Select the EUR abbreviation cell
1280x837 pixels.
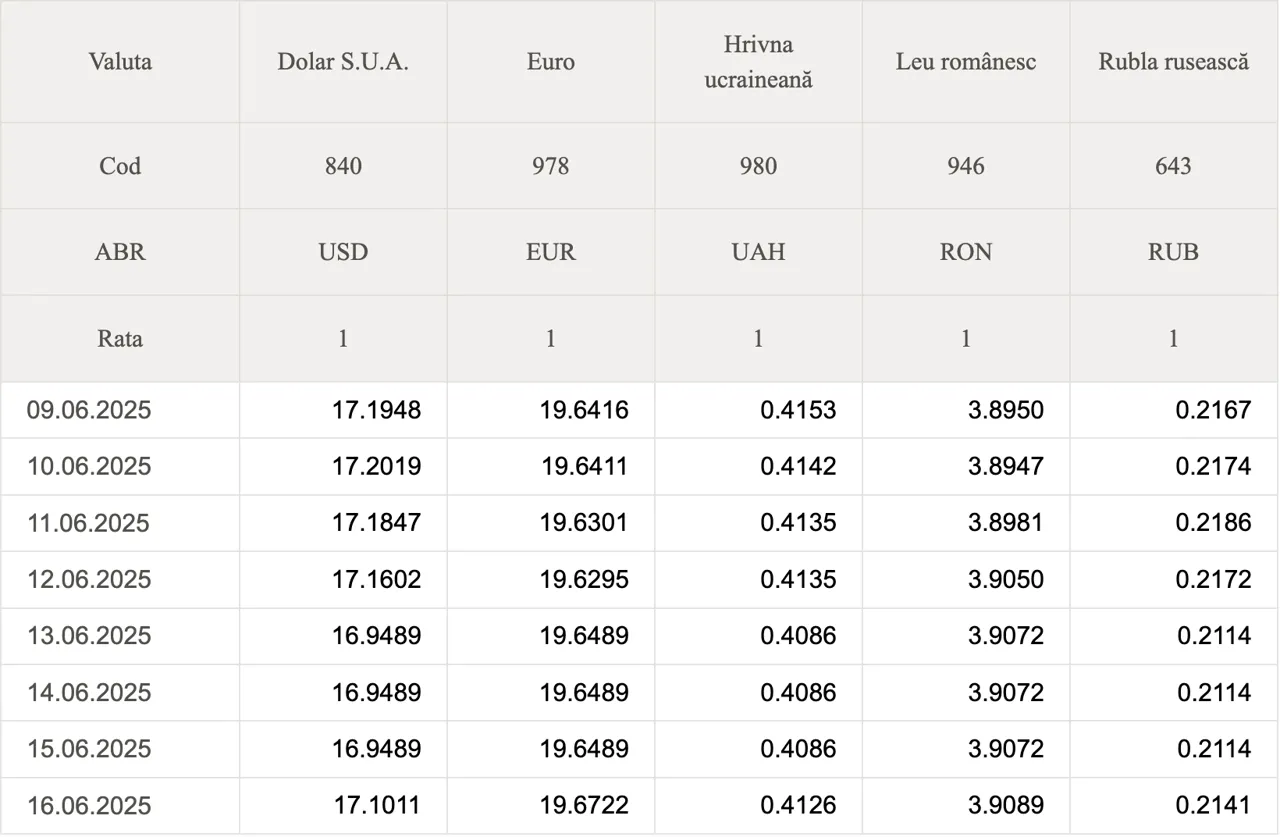pyautogui.click(x=551, y=252)
